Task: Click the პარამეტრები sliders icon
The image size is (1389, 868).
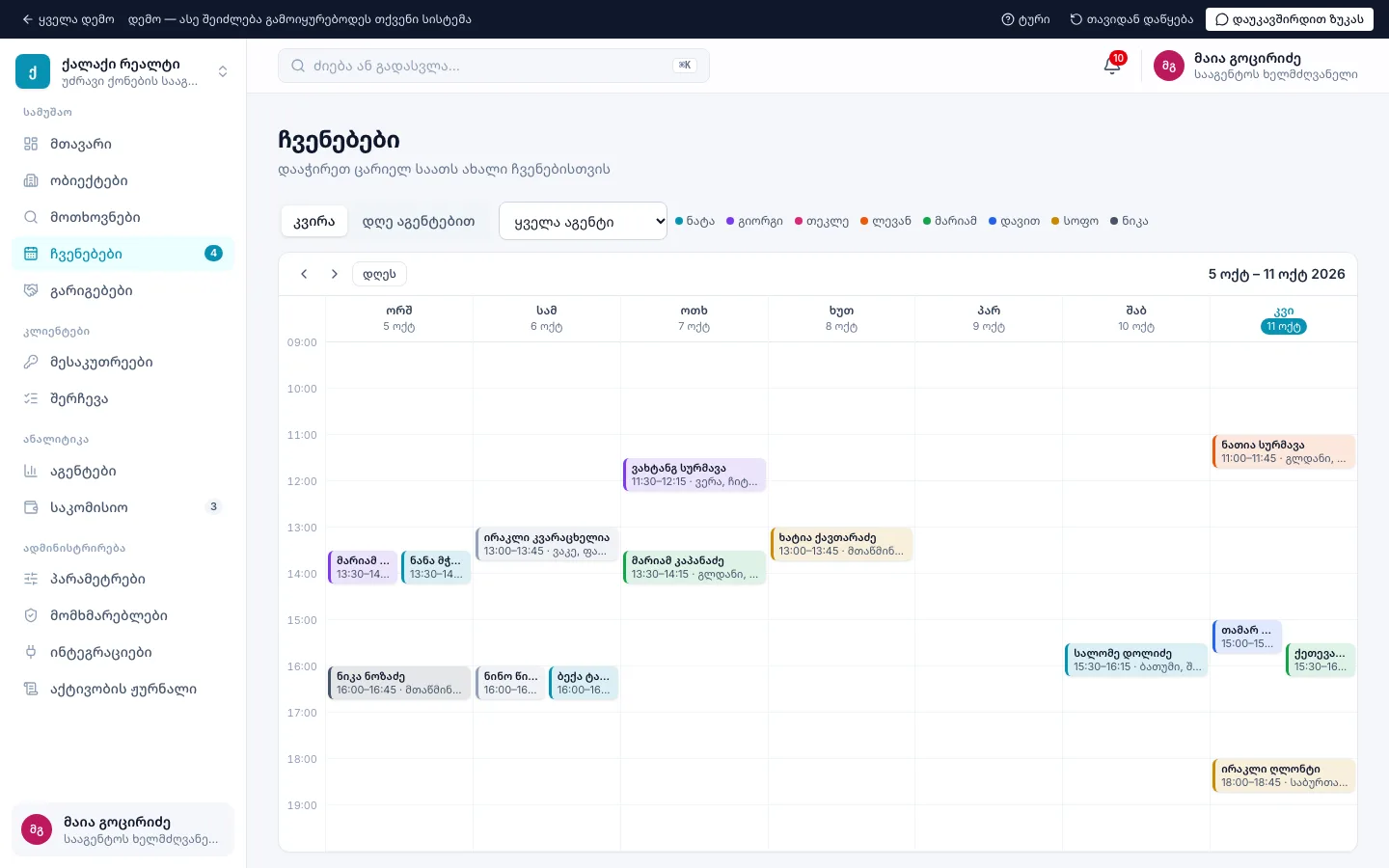Action: [x=31, y=579]
